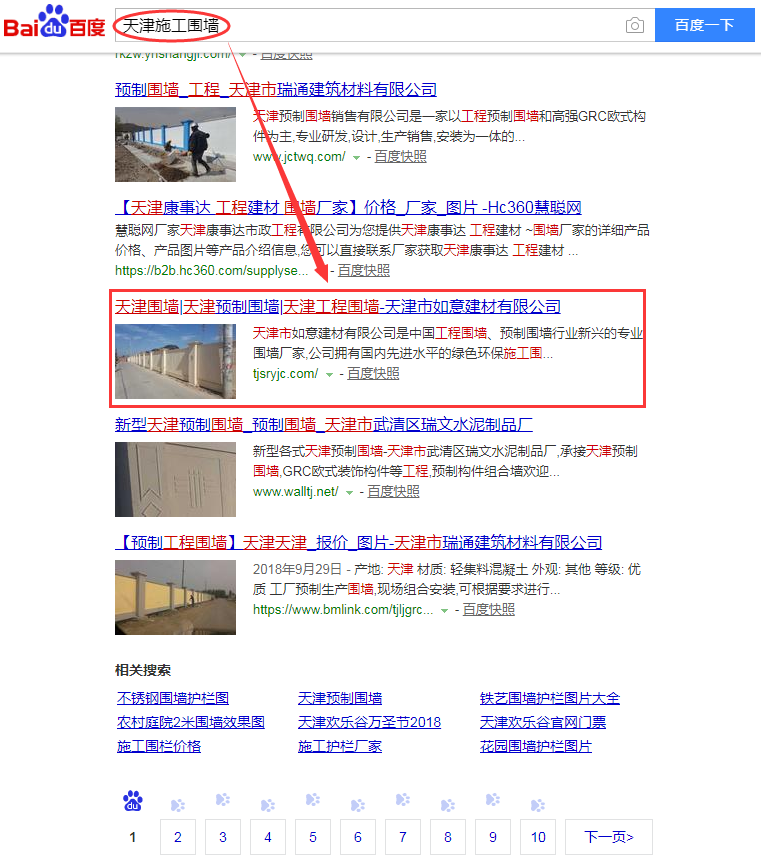Go to results page 9
The width and height of the screenshot is (761, 864).
493,837
